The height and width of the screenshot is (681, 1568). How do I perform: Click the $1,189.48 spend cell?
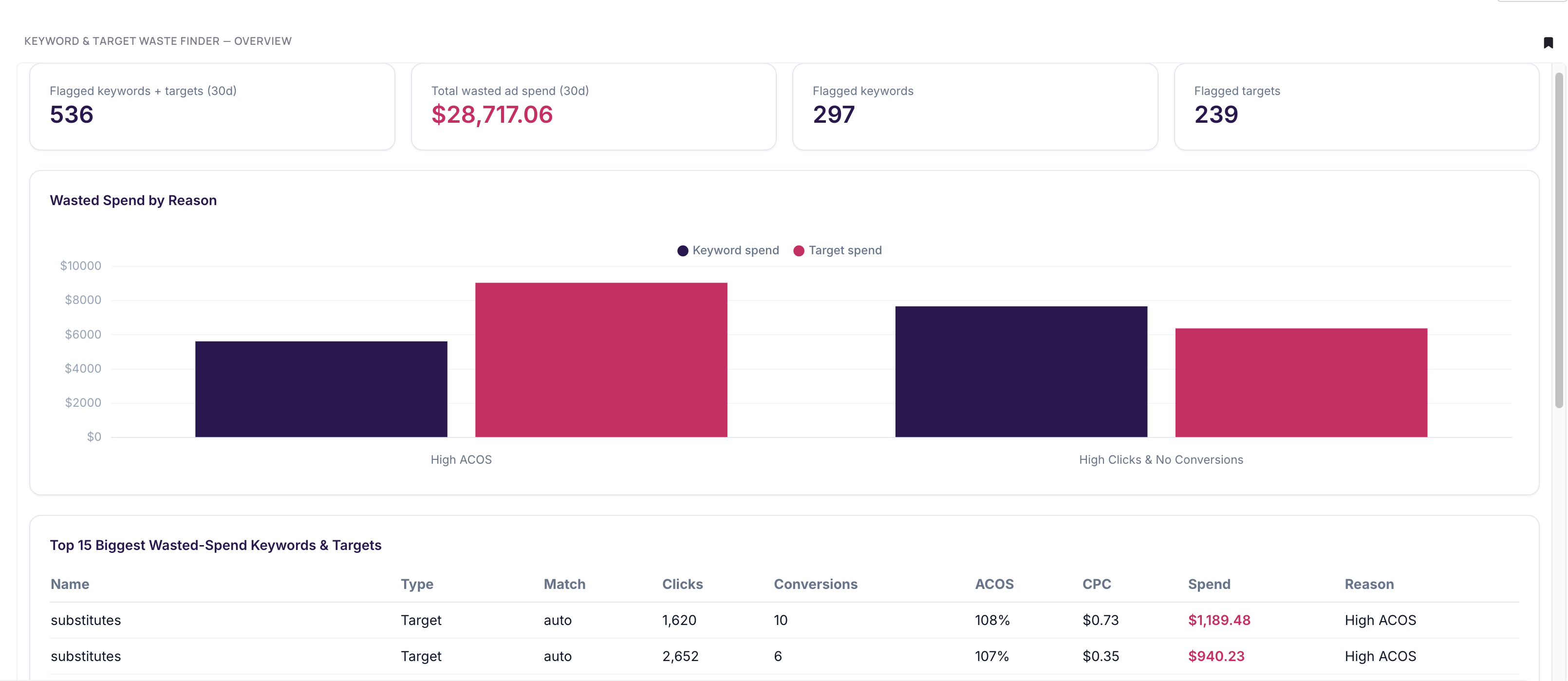(1219, 620)
